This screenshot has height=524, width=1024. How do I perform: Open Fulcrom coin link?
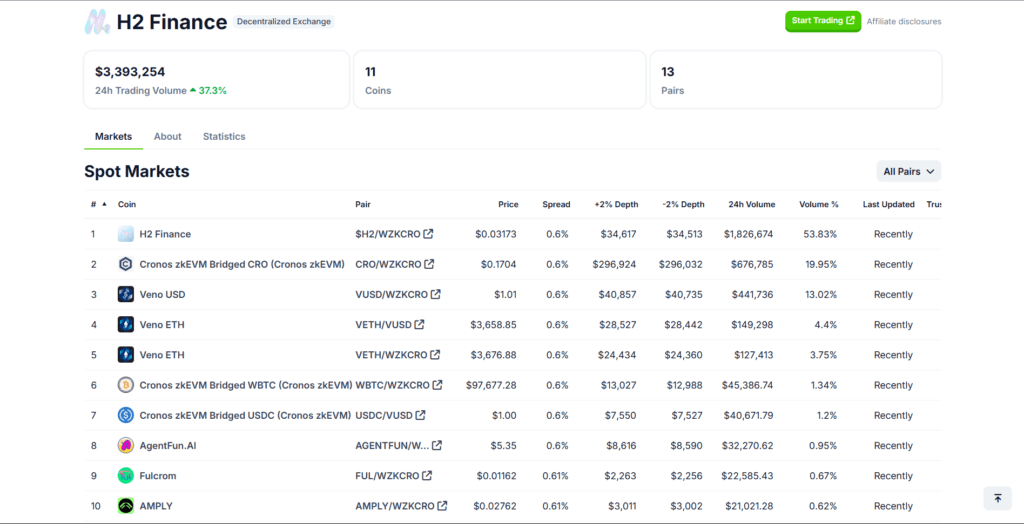[158, 476]
